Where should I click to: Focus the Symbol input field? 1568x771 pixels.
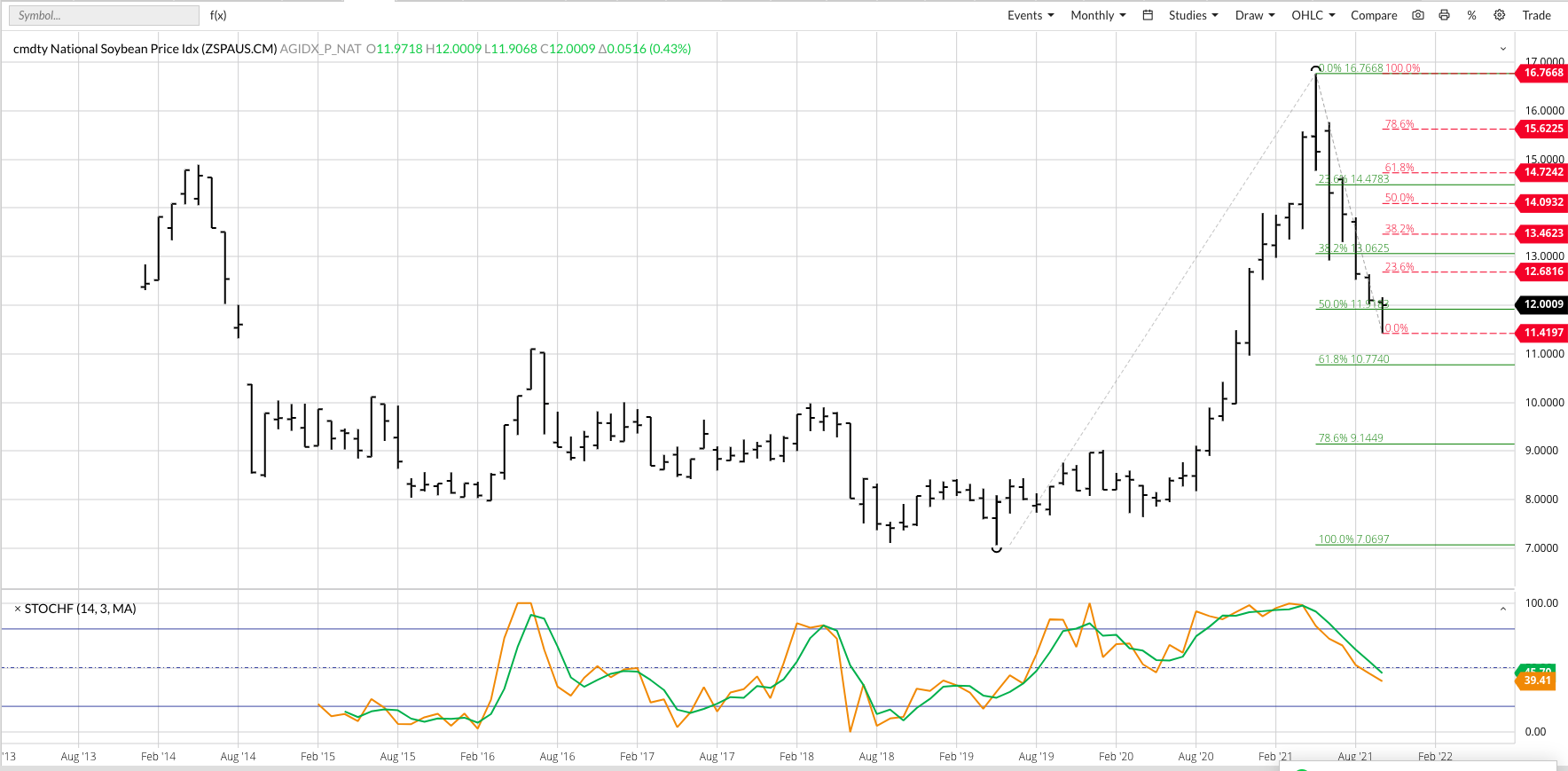pos(104,15)
